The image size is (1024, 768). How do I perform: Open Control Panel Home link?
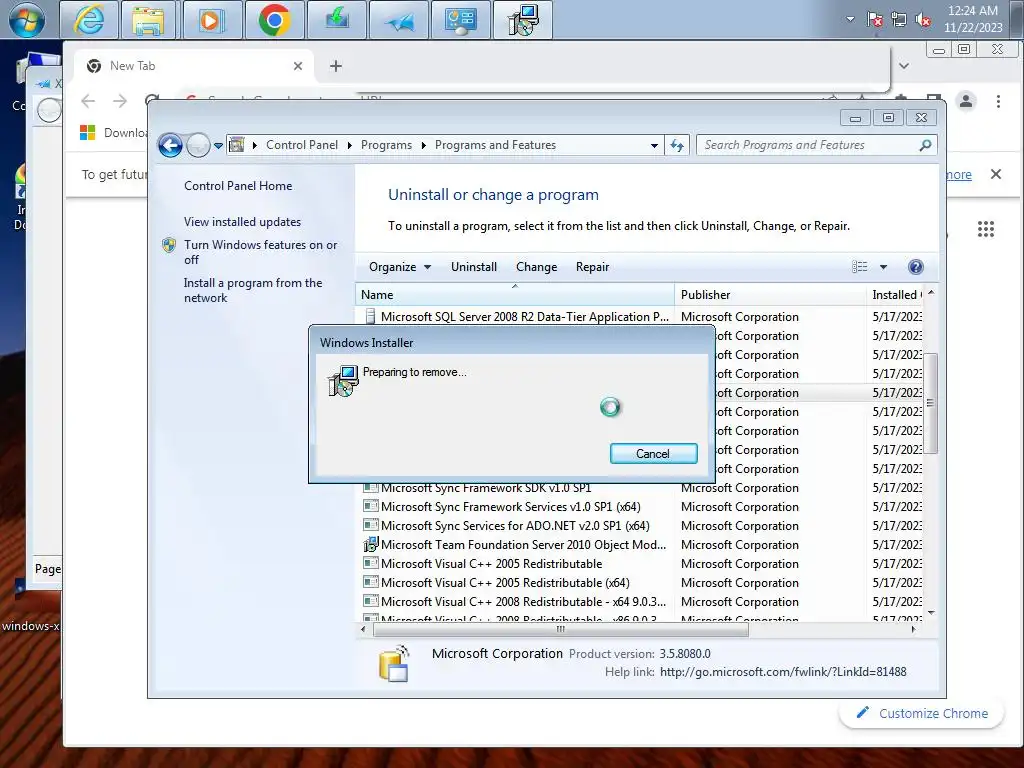tap(238, 185)
